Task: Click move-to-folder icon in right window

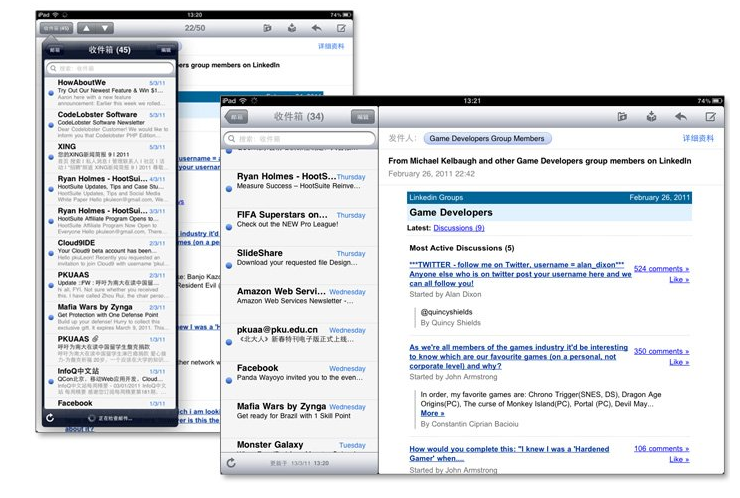Action: tap(622, 117)
